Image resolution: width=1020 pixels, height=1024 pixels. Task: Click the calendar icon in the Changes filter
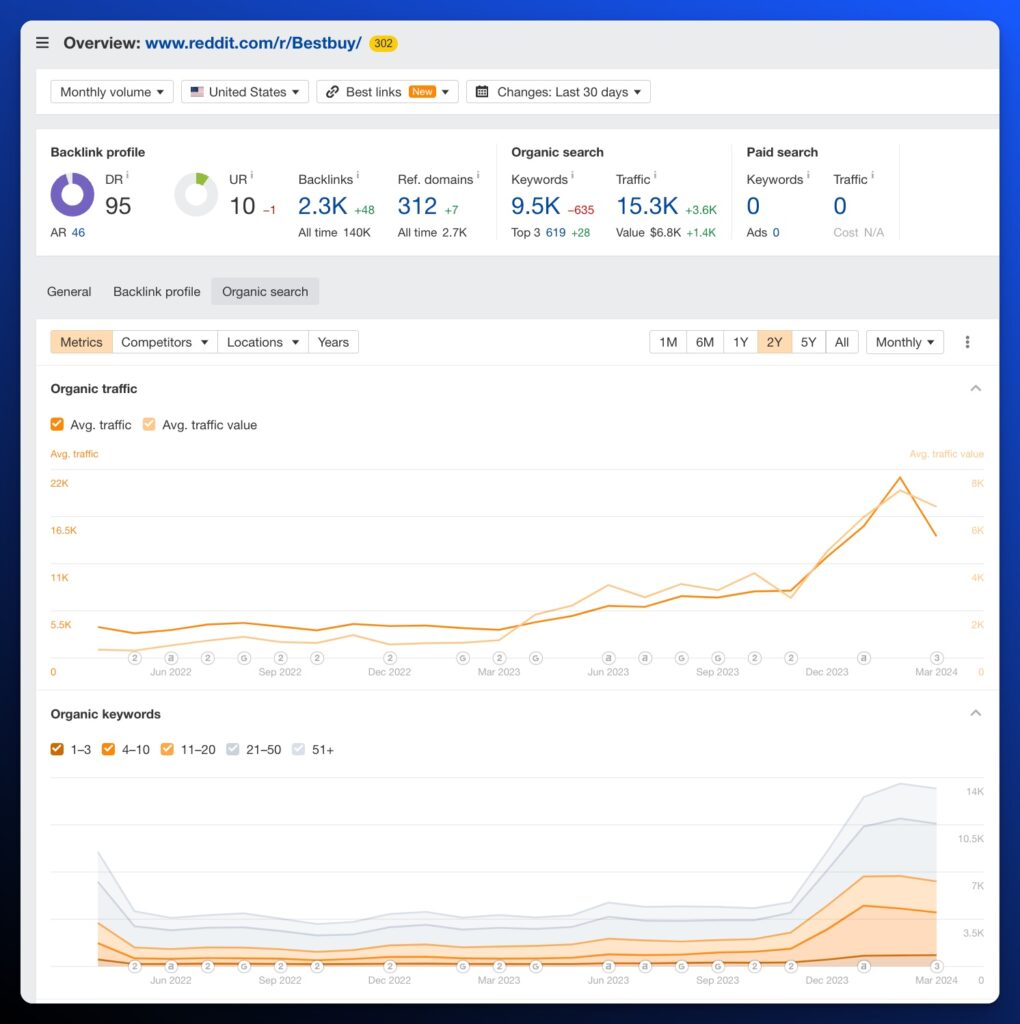coord(482,92)
